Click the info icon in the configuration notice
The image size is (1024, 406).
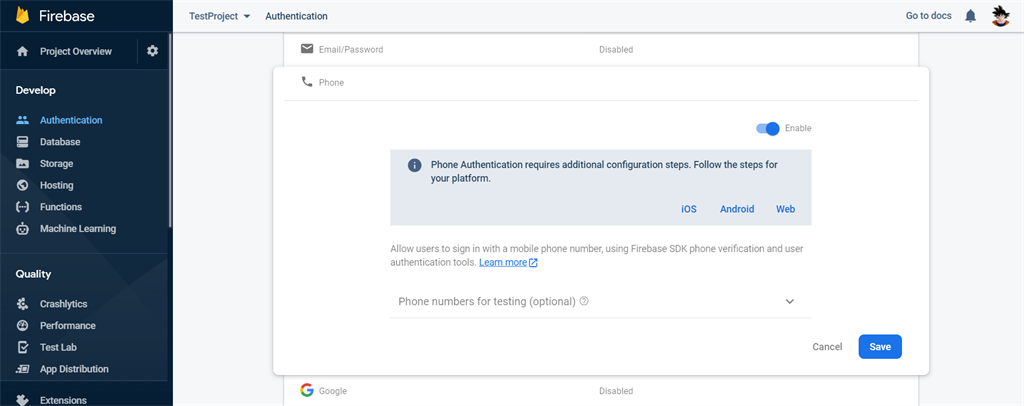coord(415,165)
